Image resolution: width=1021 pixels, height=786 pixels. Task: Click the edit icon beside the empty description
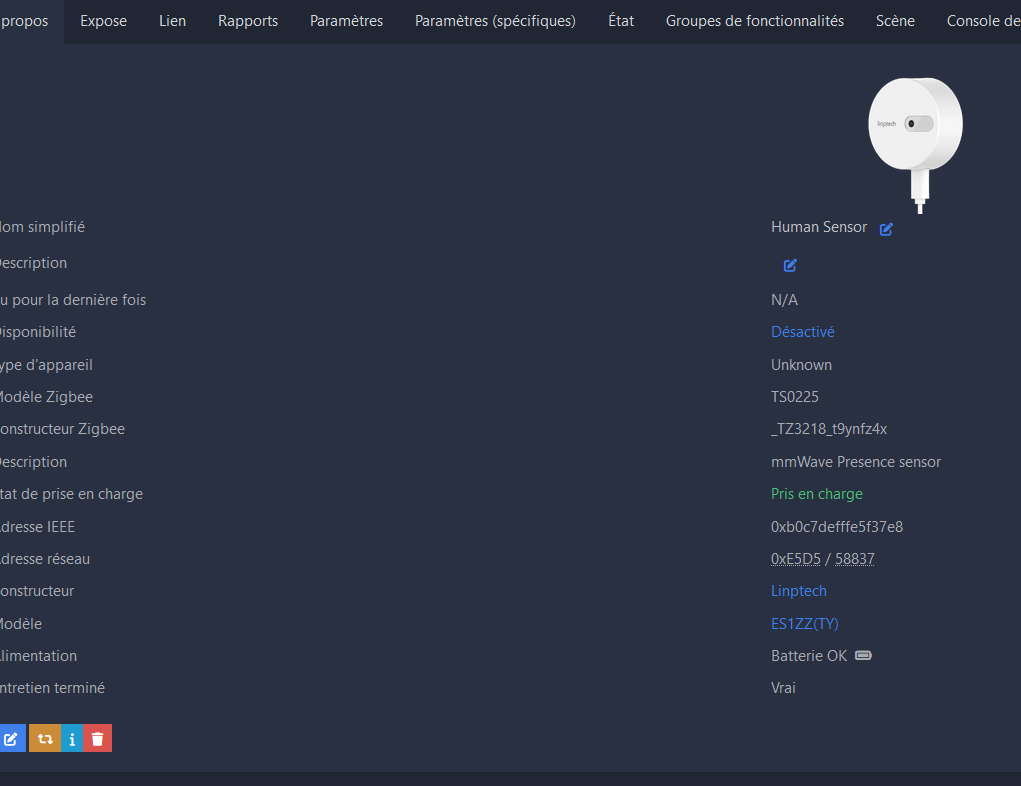(x=790, y=265)
